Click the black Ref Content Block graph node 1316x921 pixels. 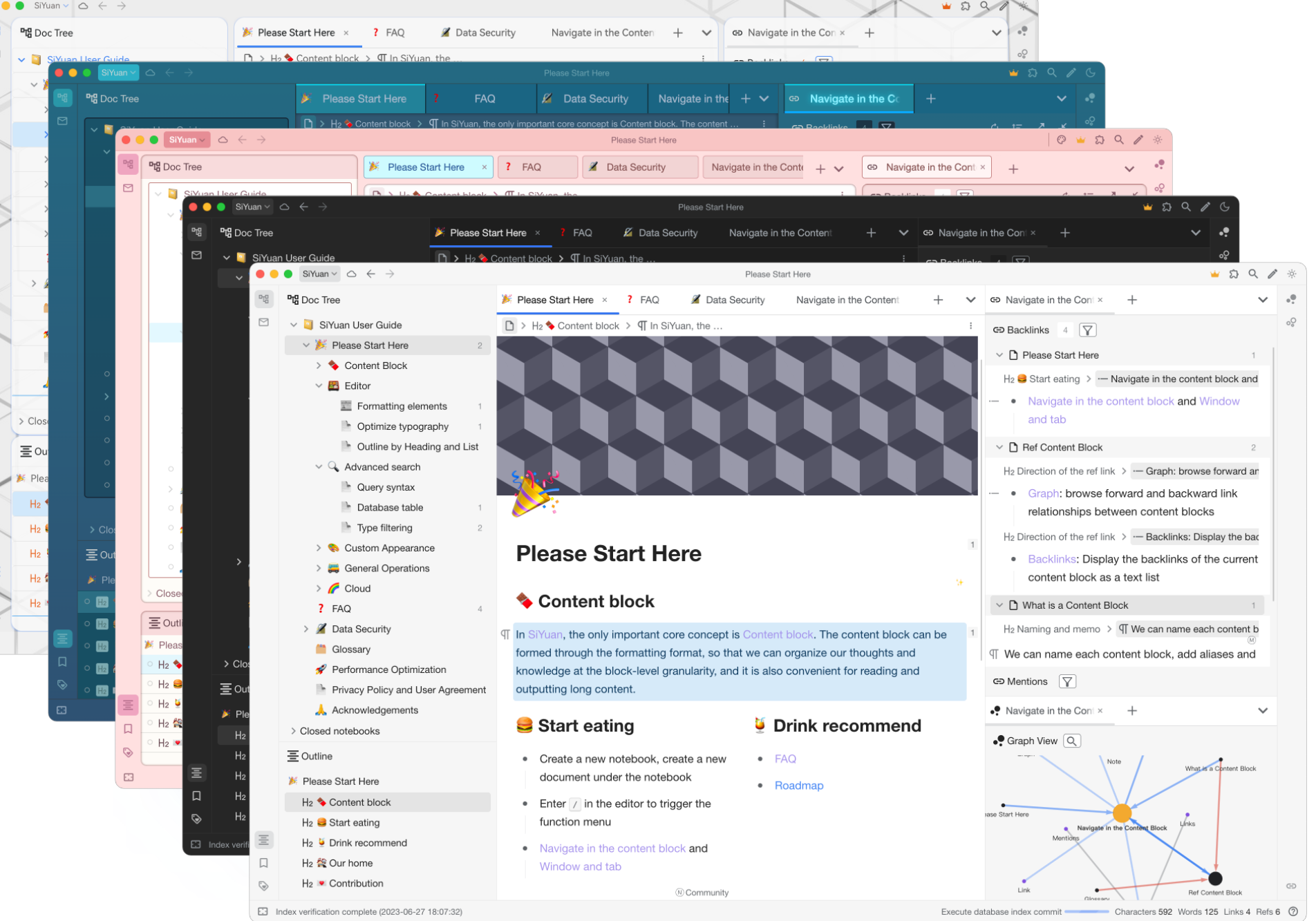point(1215,879)
